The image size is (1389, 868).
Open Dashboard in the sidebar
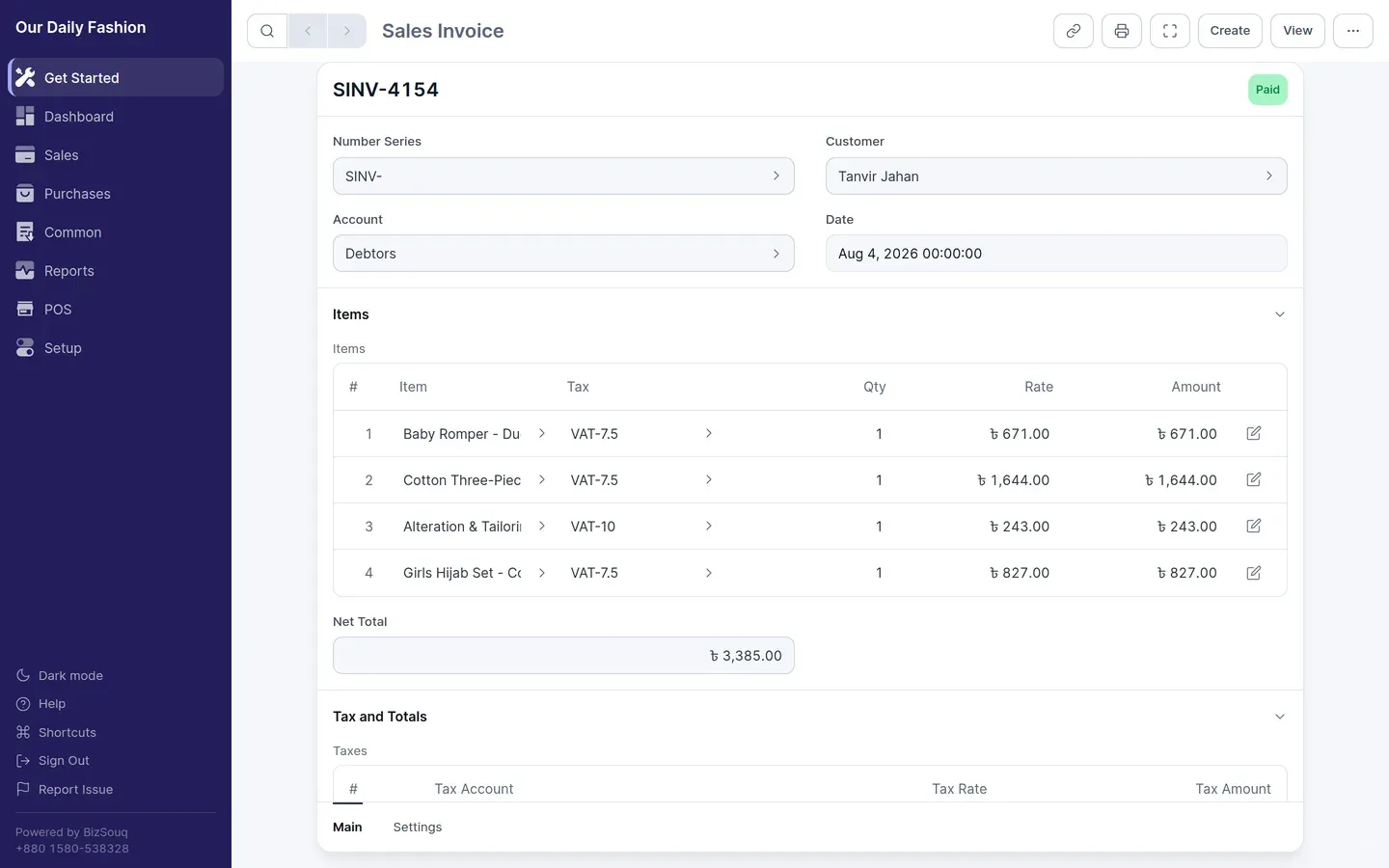click(x=116, y=116)
